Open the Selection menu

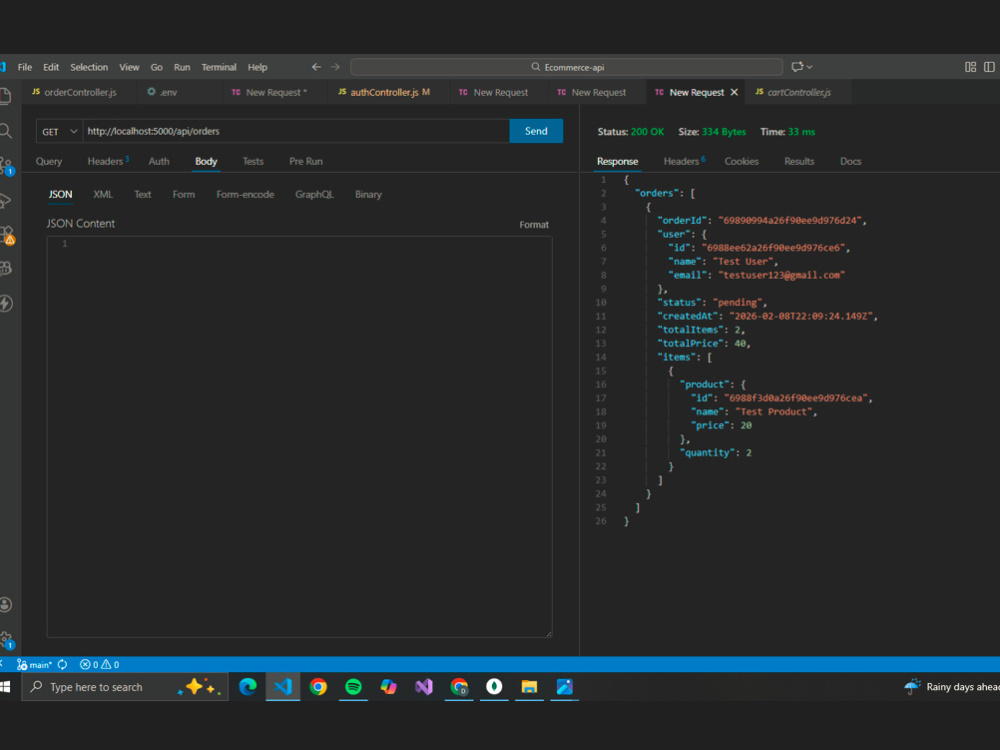(89, 67)
